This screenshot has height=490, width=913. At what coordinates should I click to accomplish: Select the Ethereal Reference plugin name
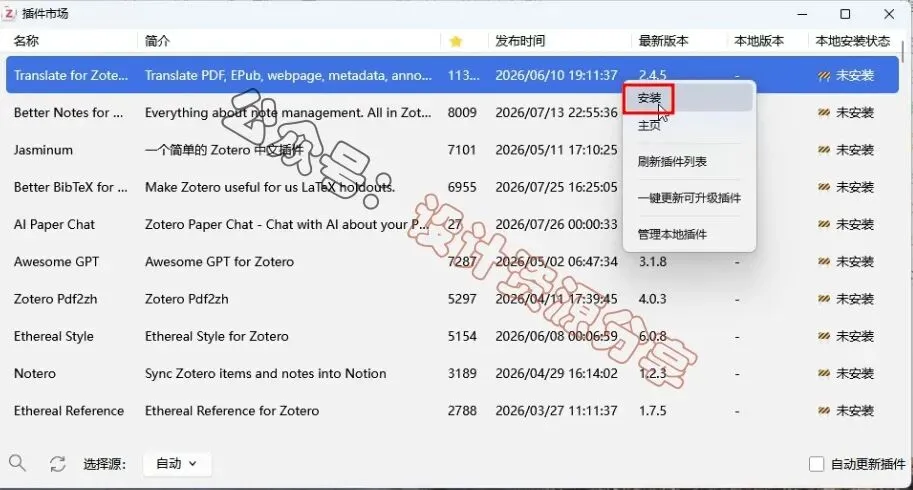[69, 410]
